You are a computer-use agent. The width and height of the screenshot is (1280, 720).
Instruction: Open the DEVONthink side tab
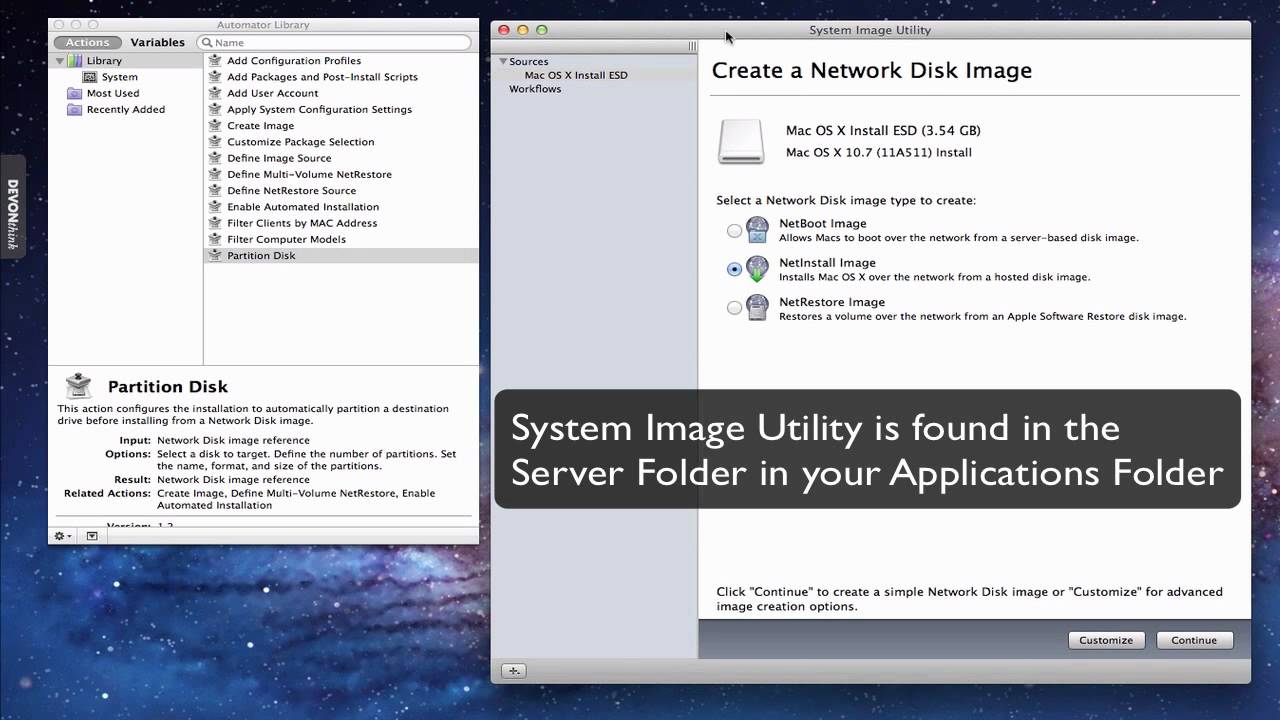(12, 206)
